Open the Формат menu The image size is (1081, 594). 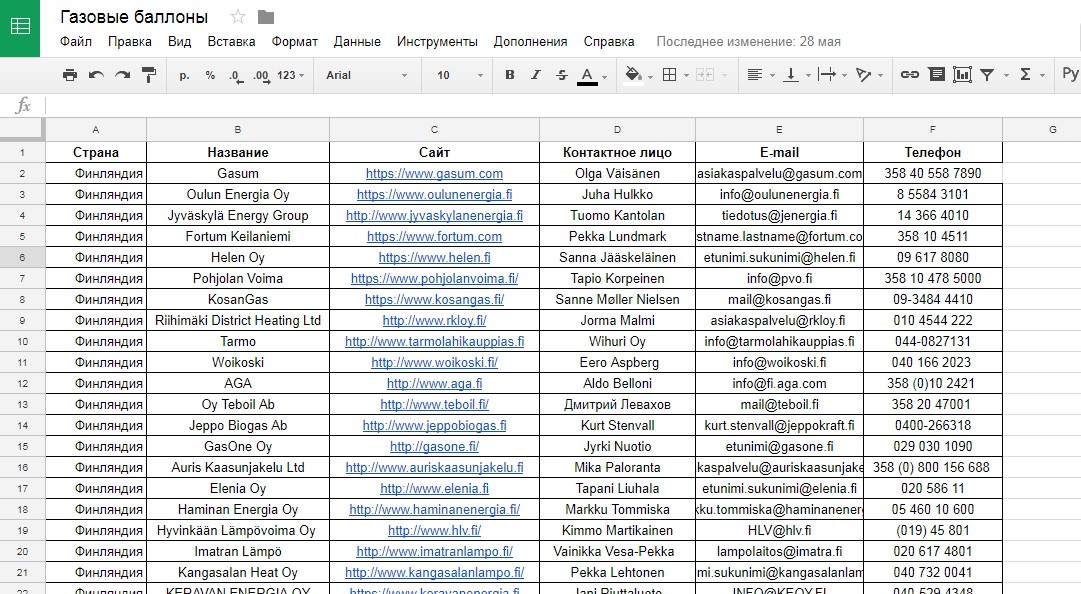pos(294,41)
